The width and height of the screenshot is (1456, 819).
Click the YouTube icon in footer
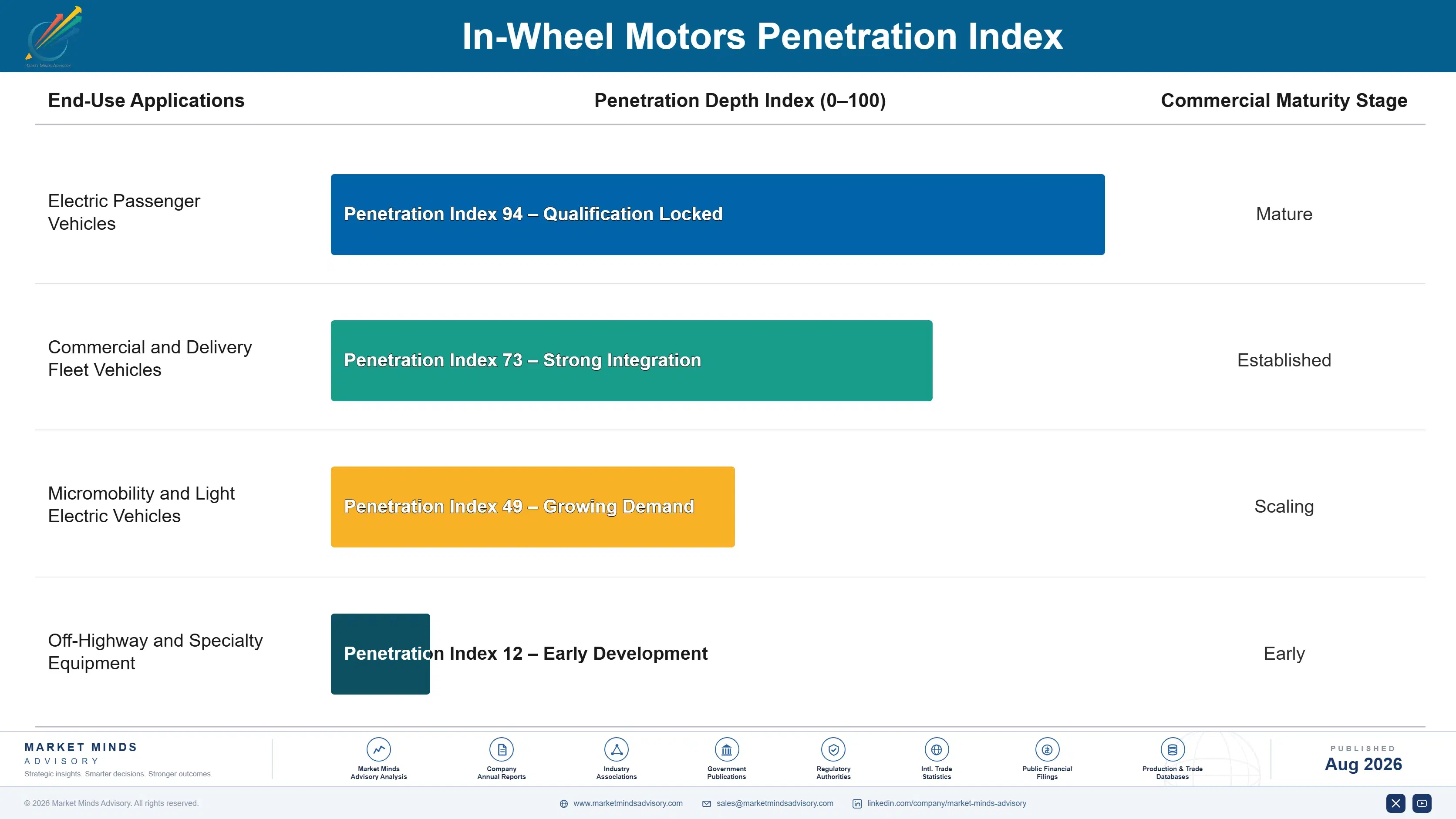pyautogui.click(x=1422, y=803)
